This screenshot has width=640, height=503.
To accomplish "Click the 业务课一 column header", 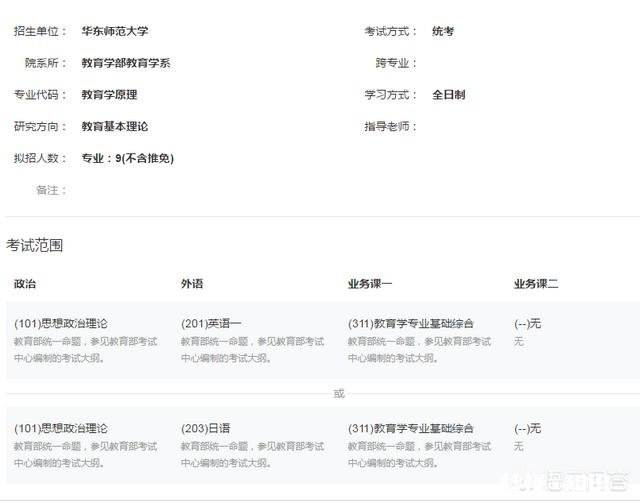I will point(370,284).
